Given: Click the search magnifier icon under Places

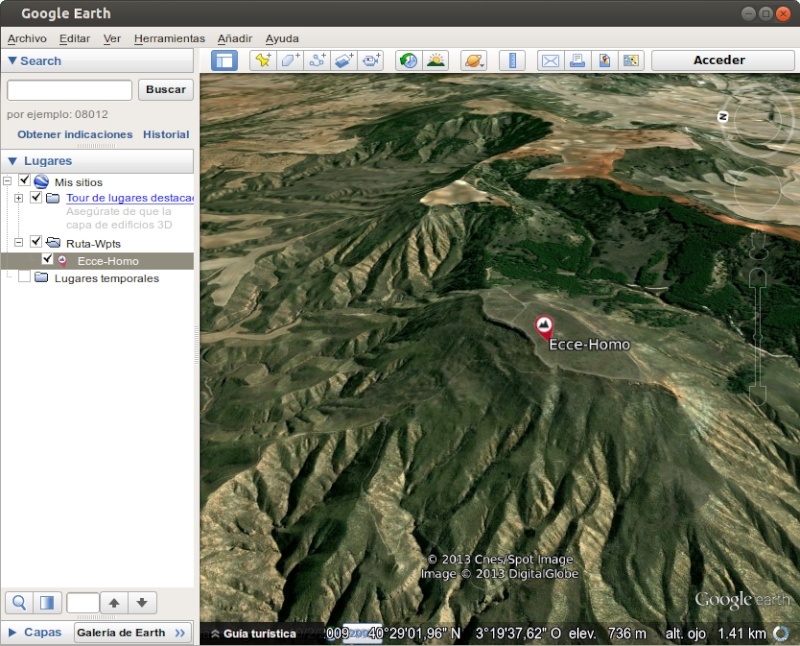Looking at the screenshot, I should click(19, 603).
